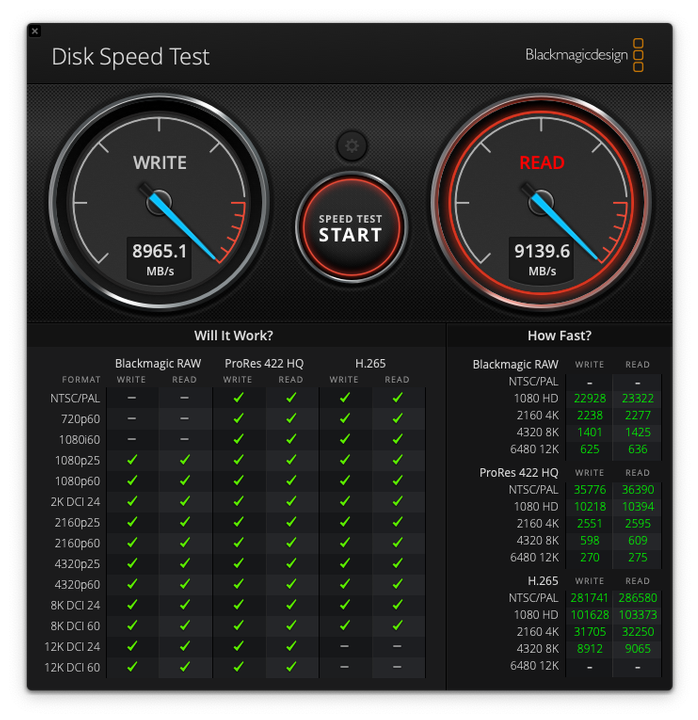Viewport: 698px width, 720px height.
Task: Open settings via the gear icon
Action: pos(351,147)
